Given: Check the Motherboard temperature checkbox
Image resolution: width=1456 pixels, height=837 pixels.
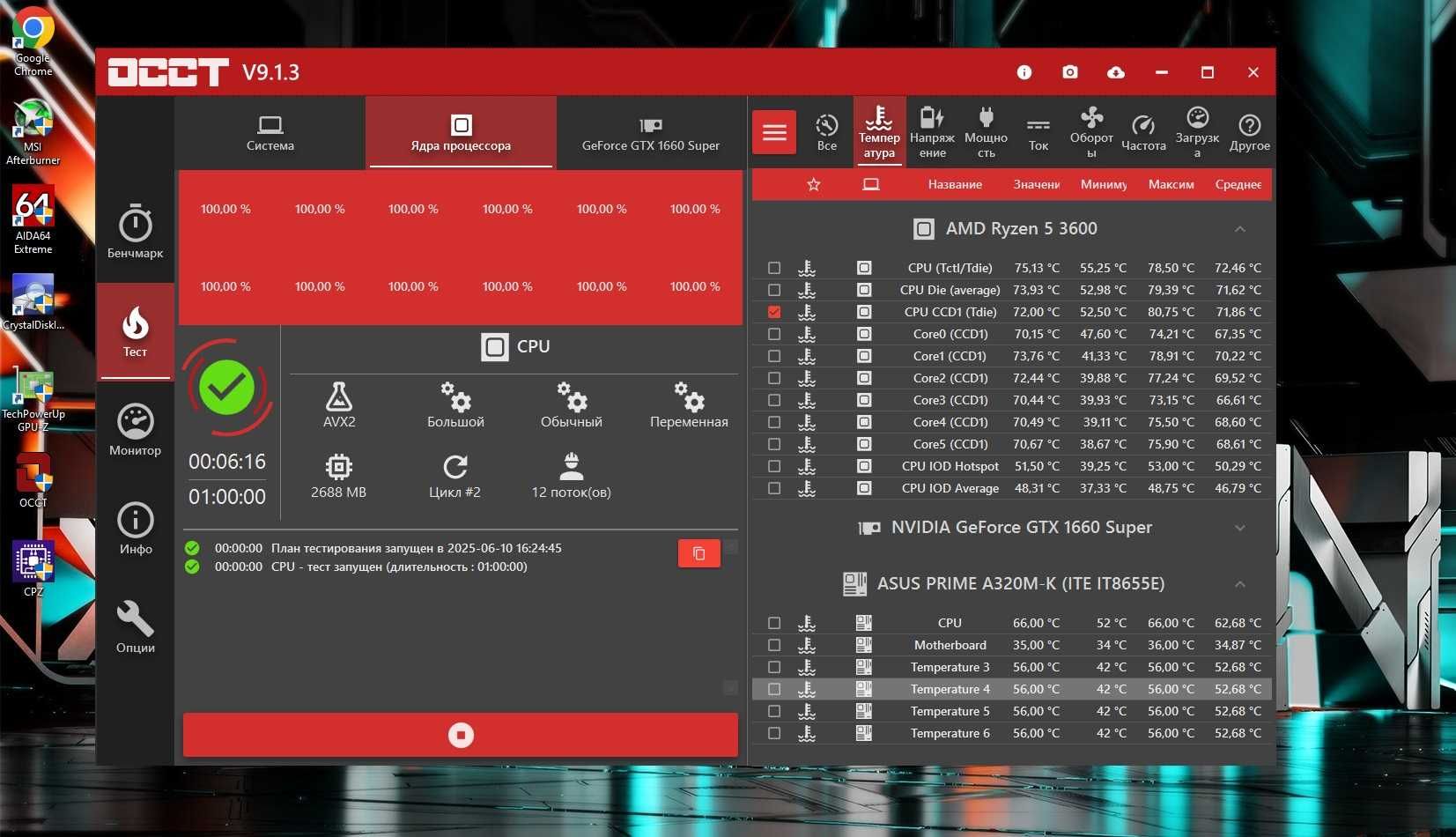Looking at the screenshot, I should (x=774, y=645).
